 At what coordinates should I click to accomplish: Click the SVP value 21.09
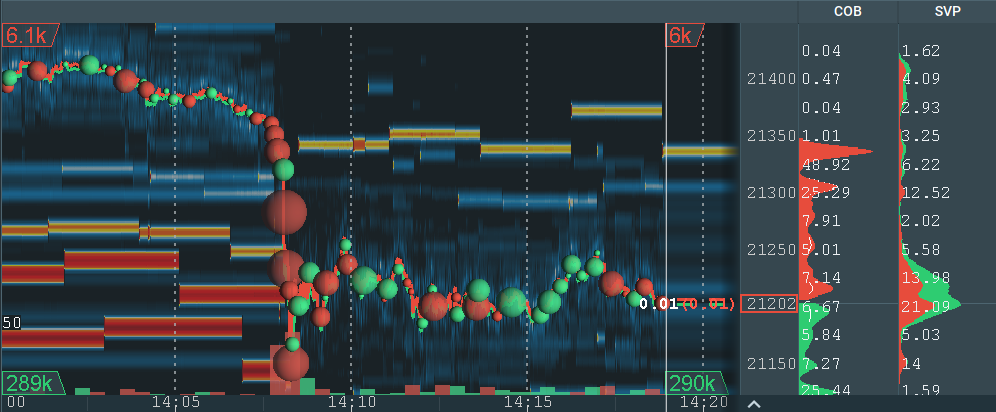coord(925,307)
